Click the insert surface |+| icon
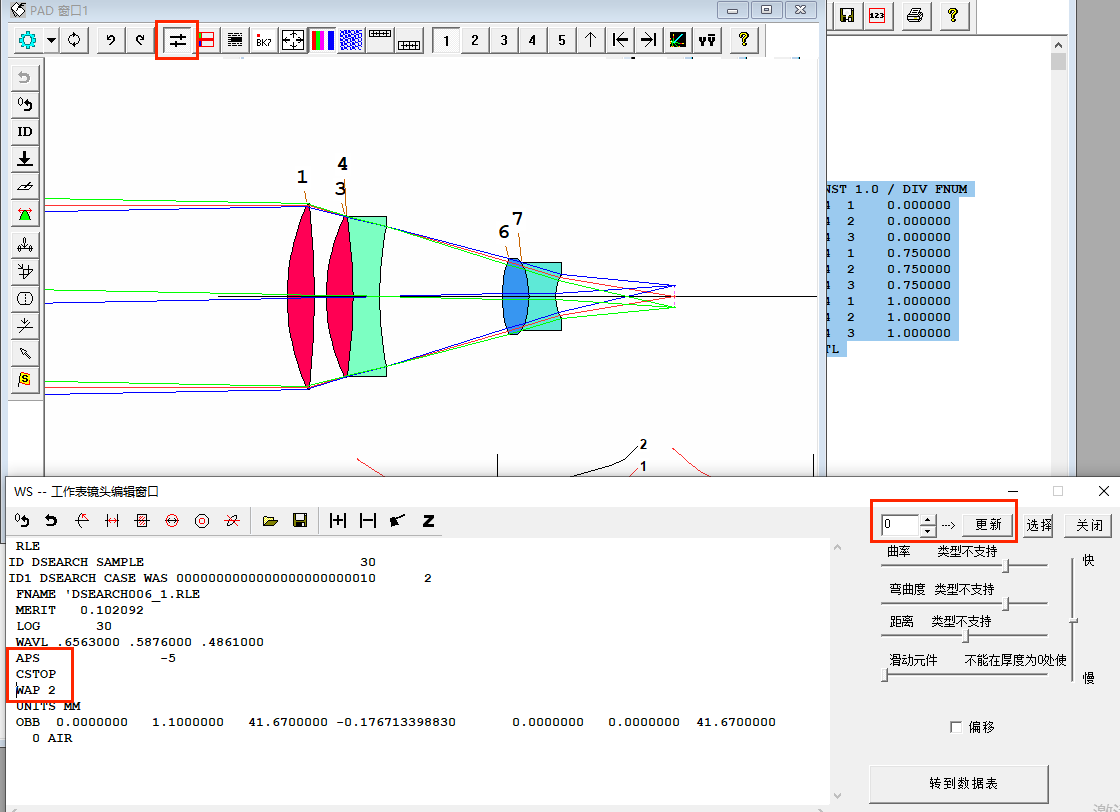 [x=338, y=521]
